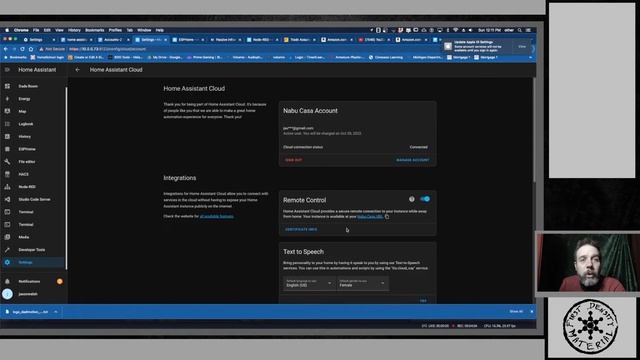Open the My Drive Google bookmark
This screenshot has width=640, height=360.
click(164, 58)
